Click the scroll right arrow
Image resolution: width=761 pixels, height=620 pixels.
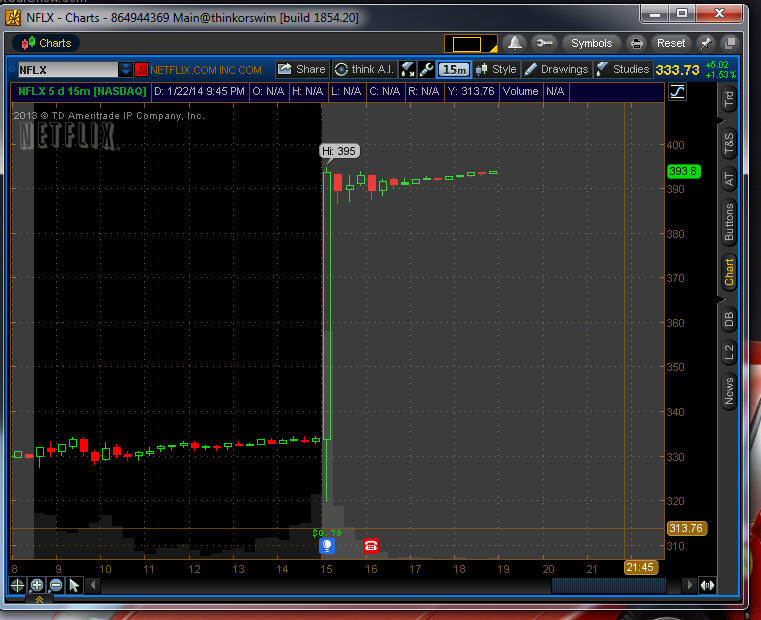click(689, 586)
